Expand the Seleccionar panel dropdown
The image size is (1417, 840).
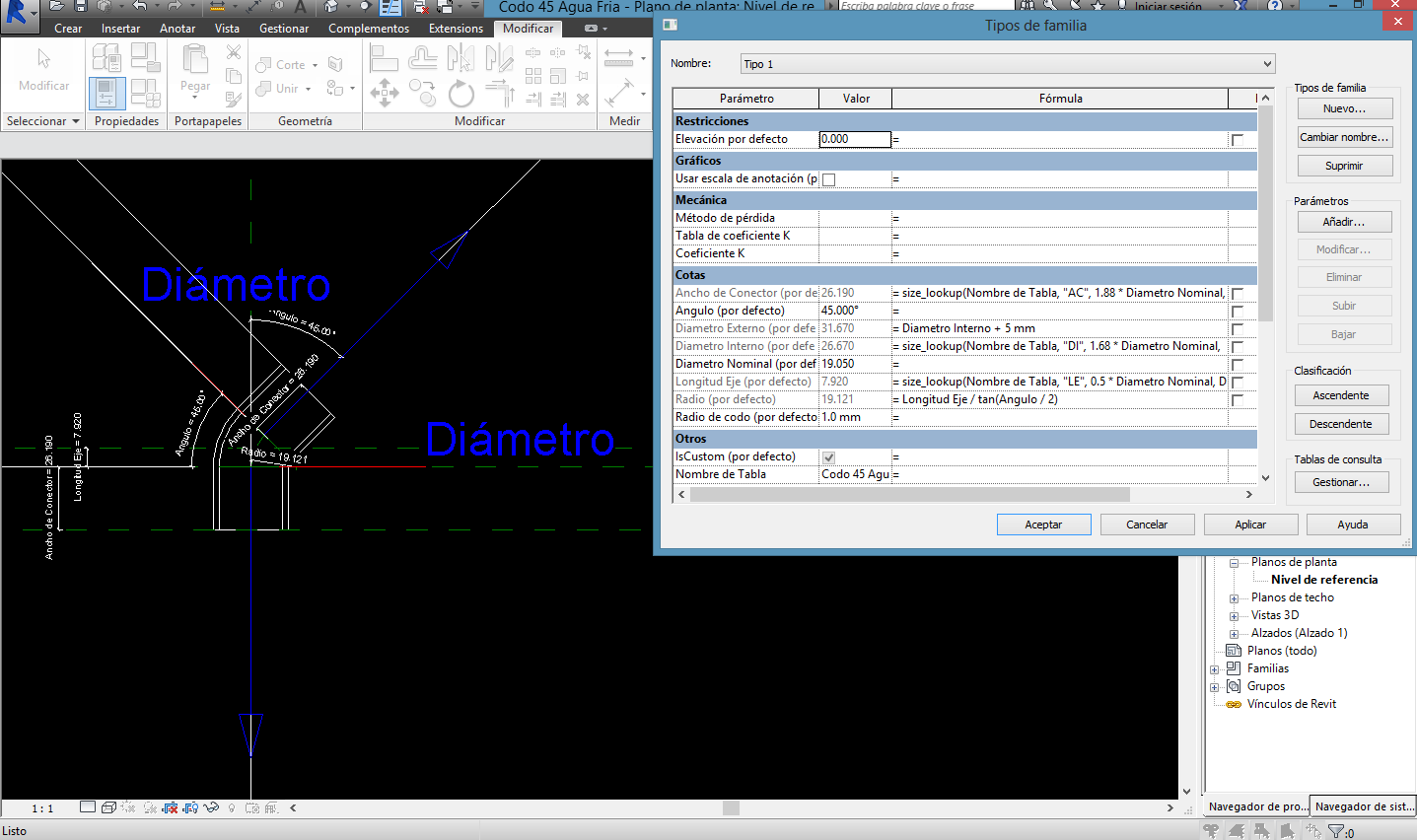pyautogui.click(x=76, y=121)
